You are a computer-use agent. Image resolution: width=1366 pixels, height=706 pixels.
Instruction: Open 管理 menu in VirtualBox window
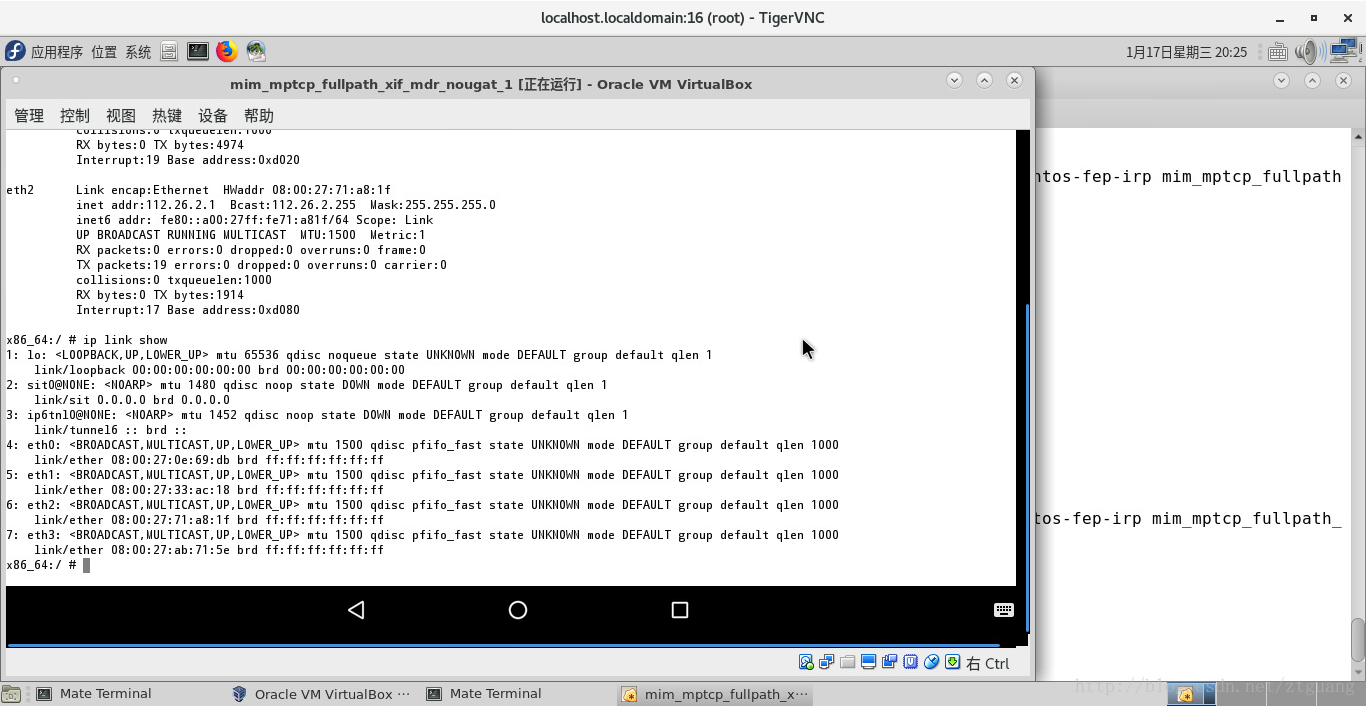(29, 116)
